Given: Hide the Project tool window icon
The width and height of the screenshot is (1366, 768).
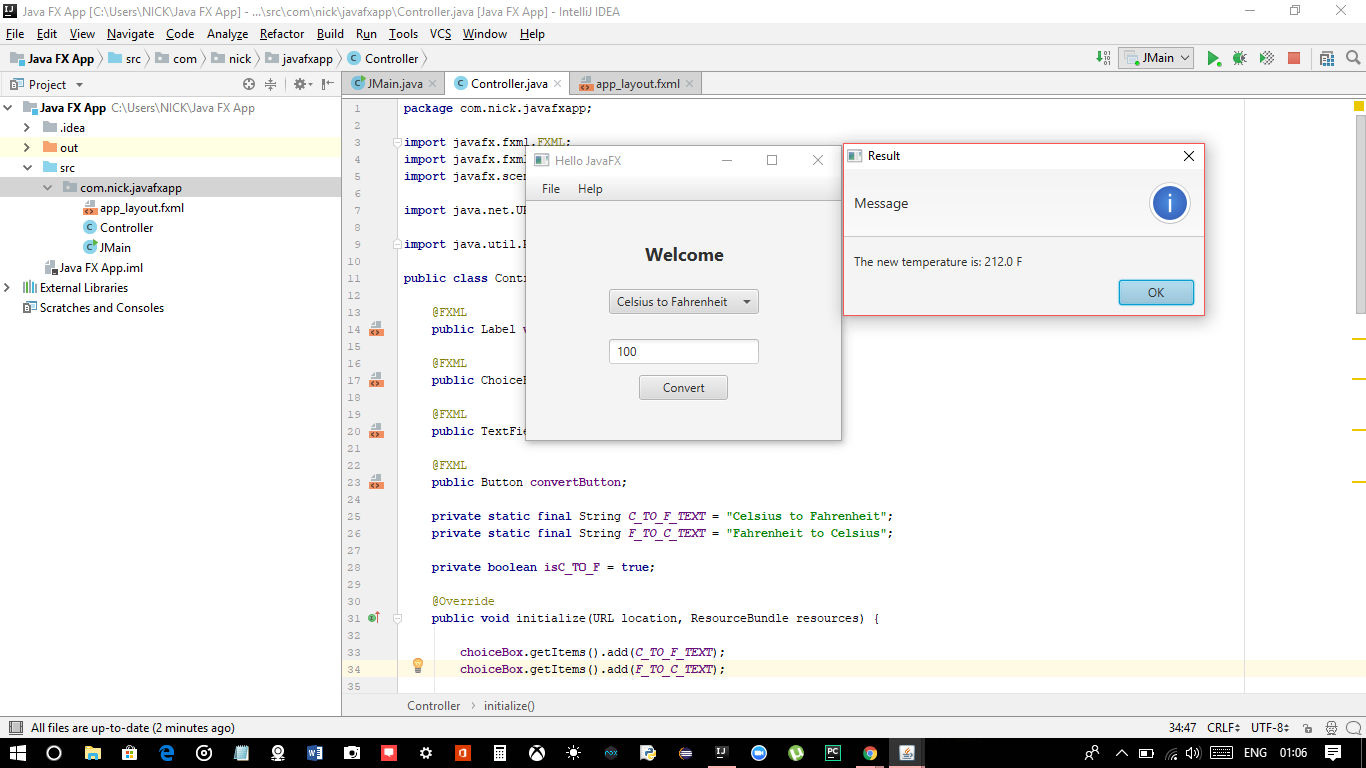Looking at the screenshot, I should (328, 84).
